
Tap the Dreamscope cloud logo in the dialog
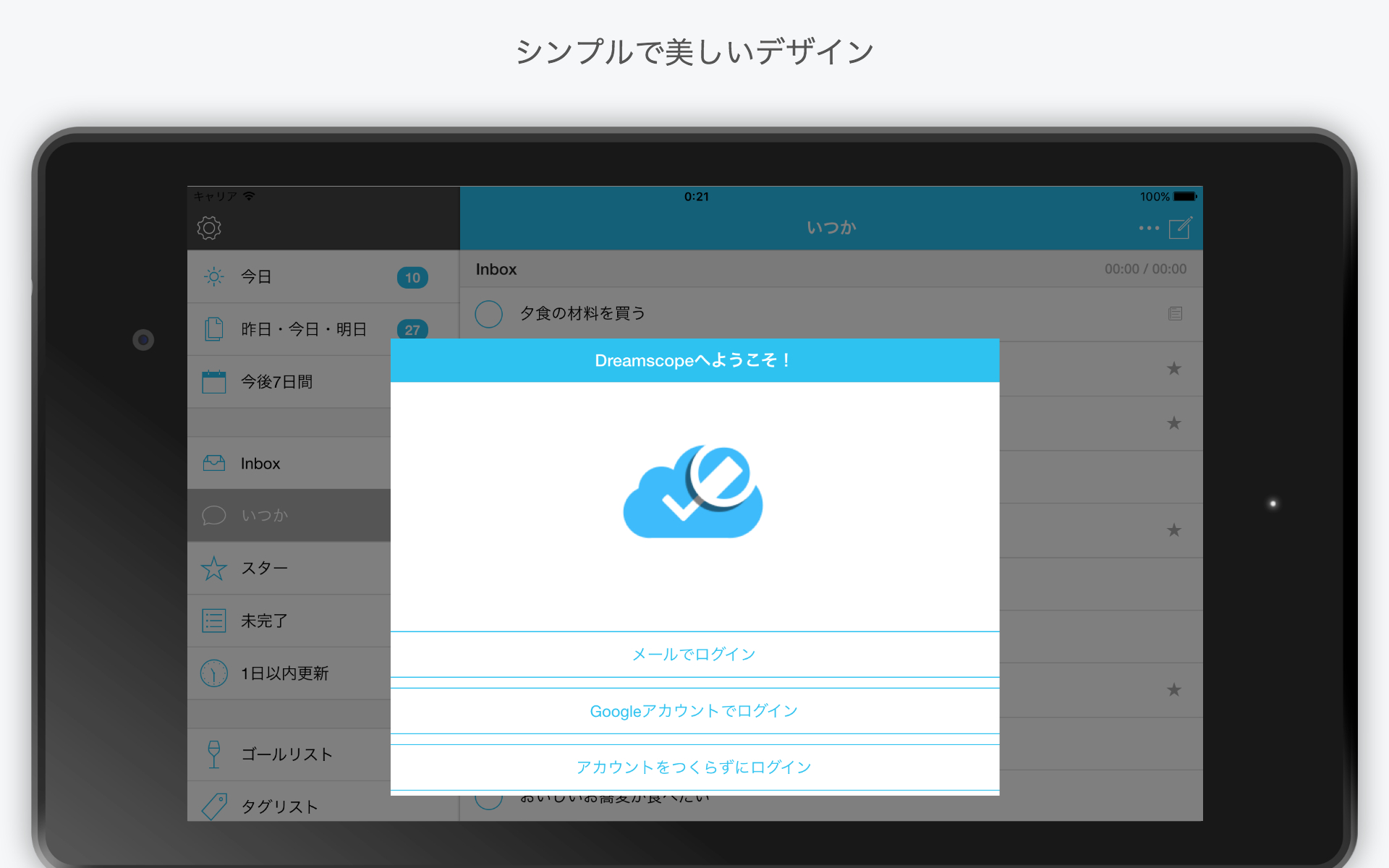tap(693, 492)
